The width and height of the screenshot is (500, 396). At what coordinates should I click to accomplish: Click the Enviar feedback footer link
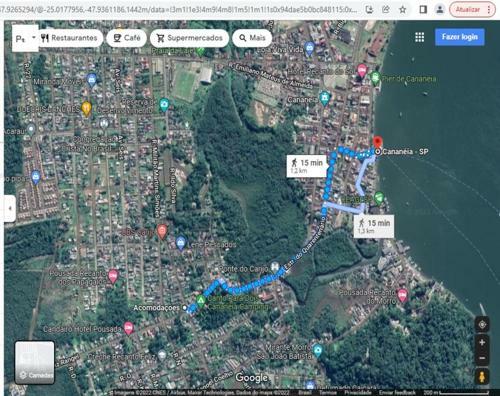(x=397, y=393)
